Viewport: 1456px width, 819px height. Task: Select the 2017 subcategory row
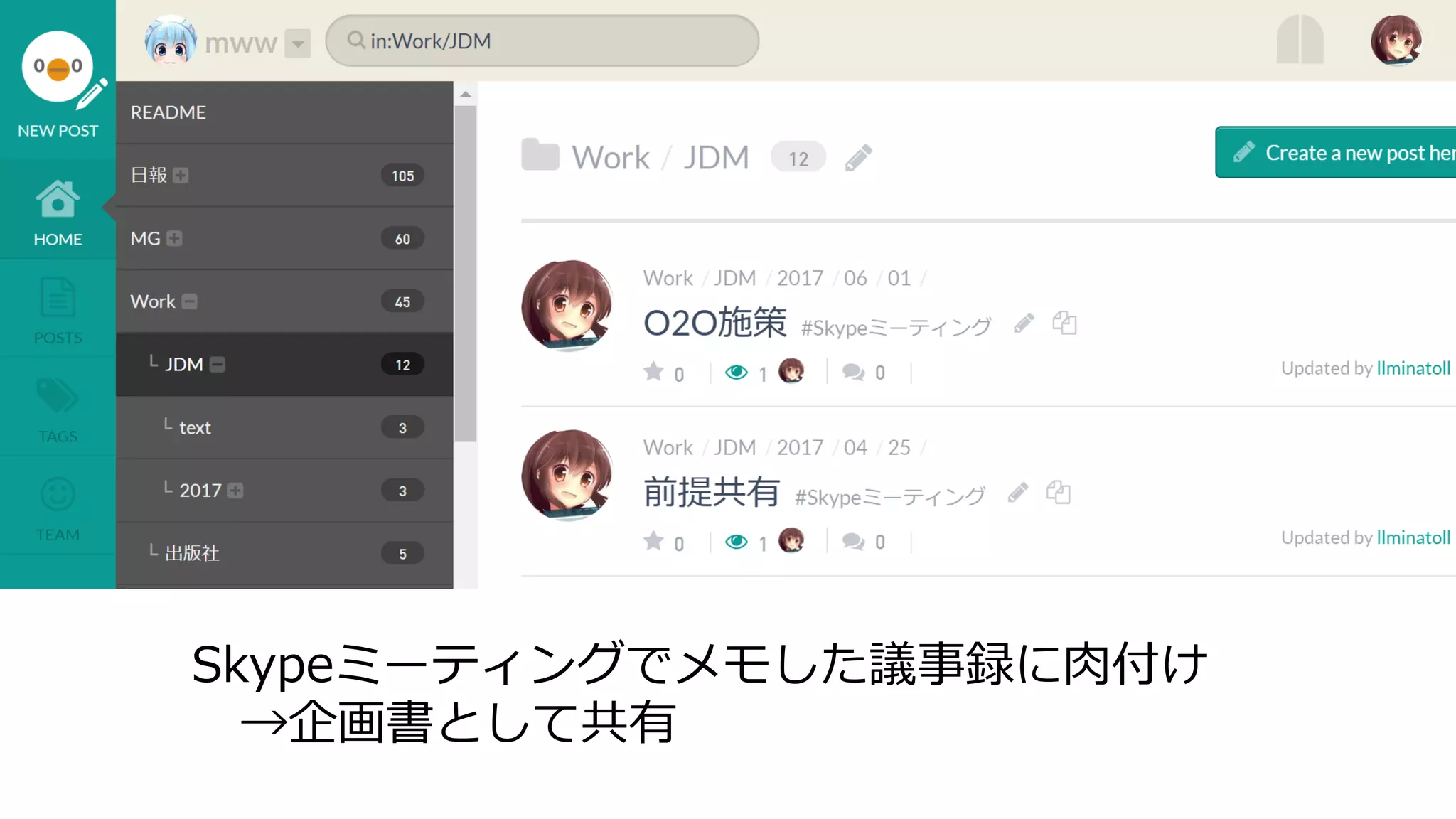284,491
